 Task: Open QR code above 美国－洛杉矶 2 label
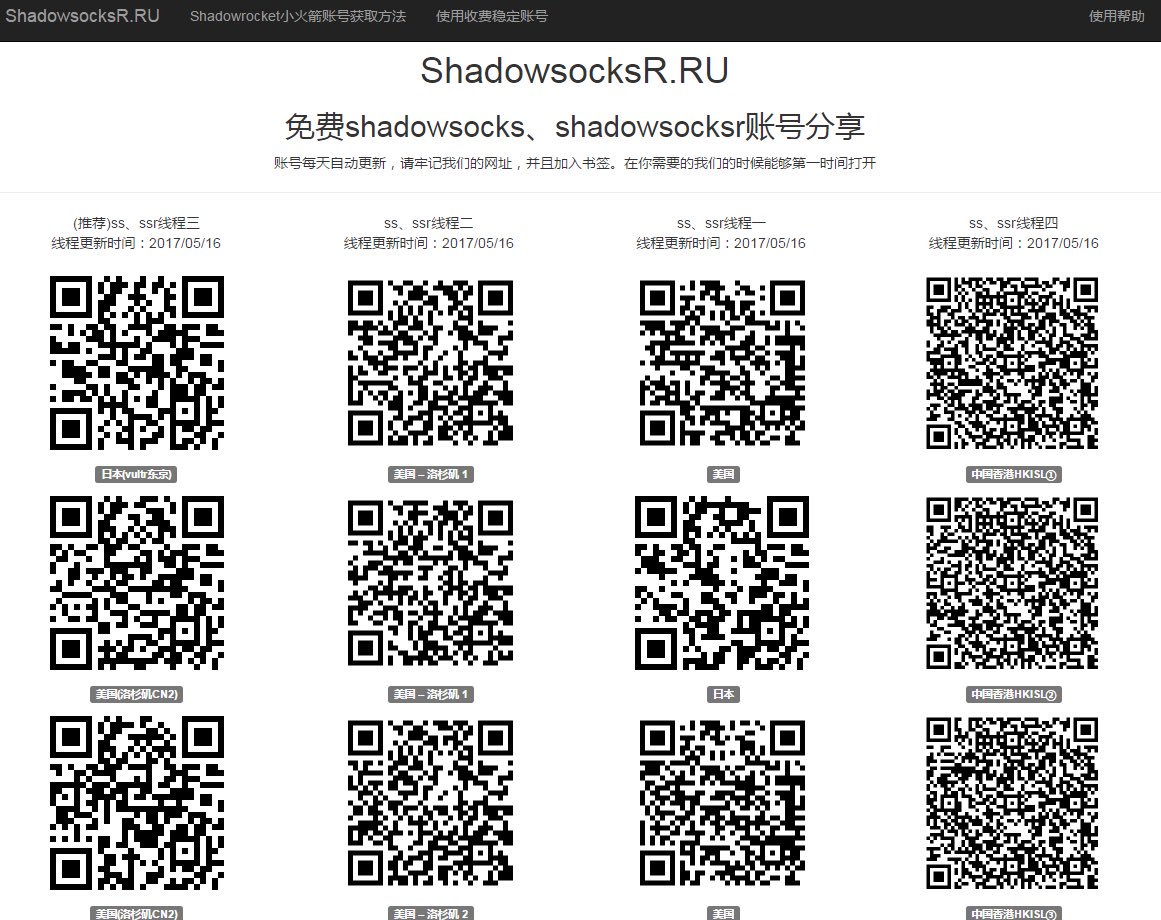(x=430, y=802)
